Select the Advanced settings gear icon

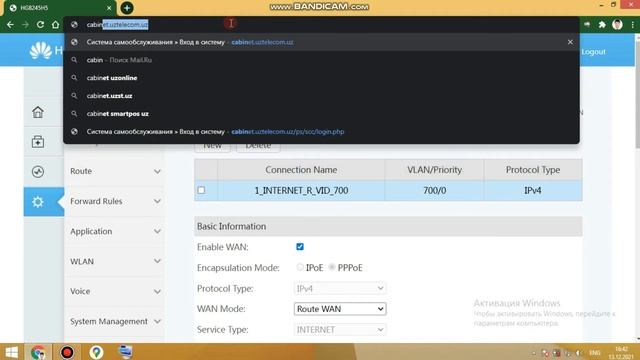(x=38, y=202)
